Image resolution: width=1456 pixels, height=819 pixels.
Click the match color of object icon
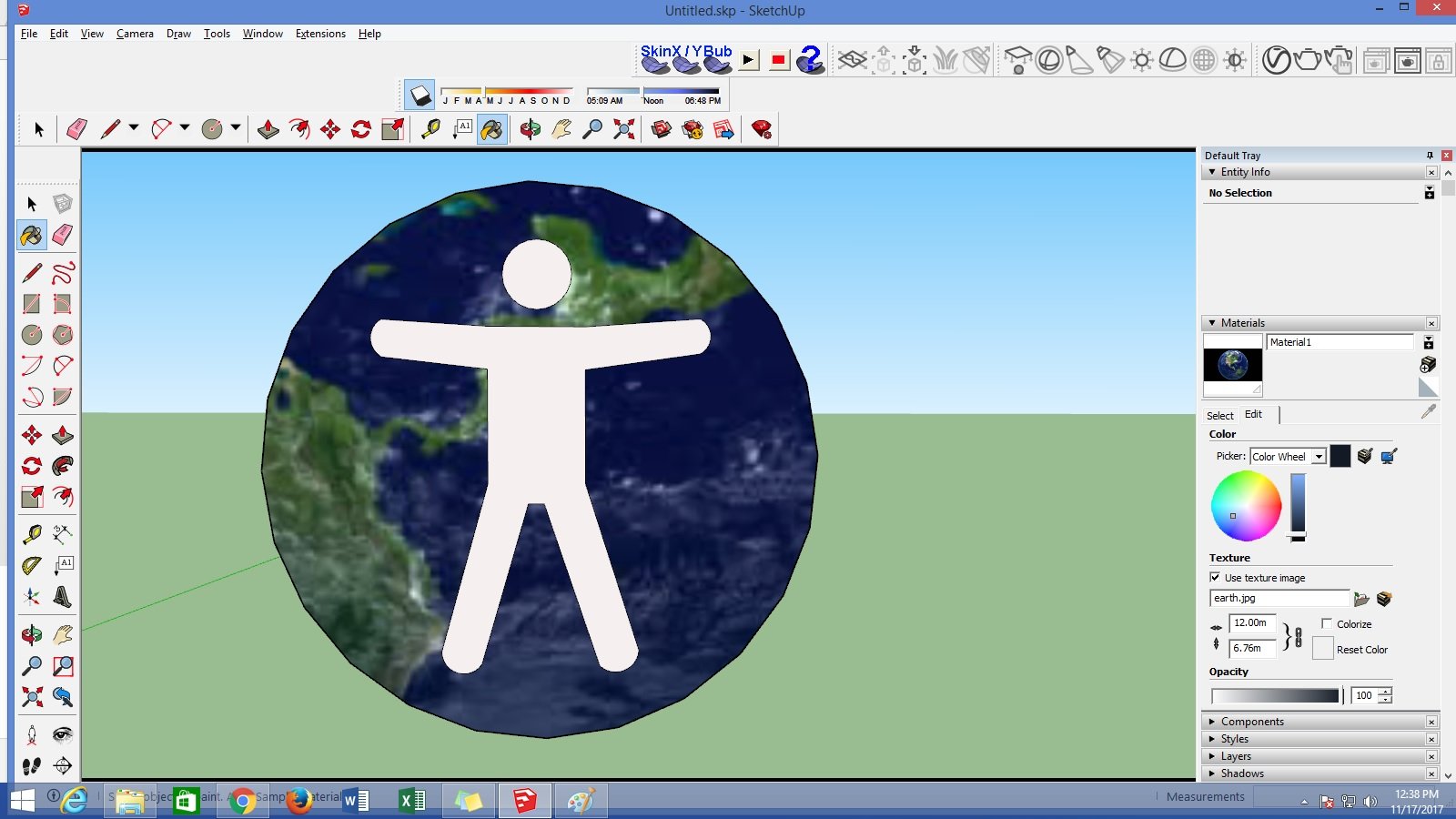click(1364, 456)
